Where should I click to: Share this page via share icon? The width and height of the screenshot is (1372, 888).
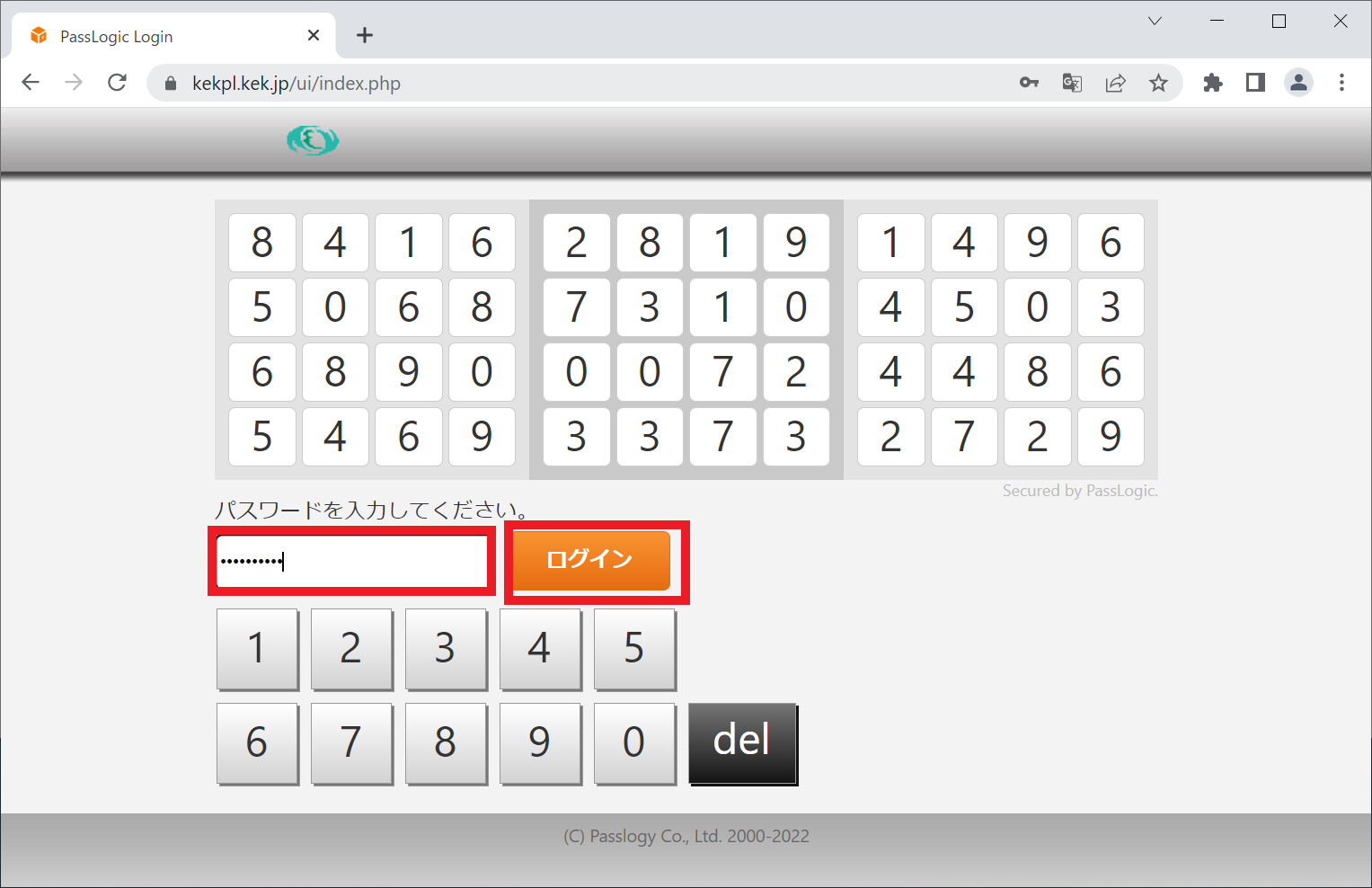pos(1115,83)
